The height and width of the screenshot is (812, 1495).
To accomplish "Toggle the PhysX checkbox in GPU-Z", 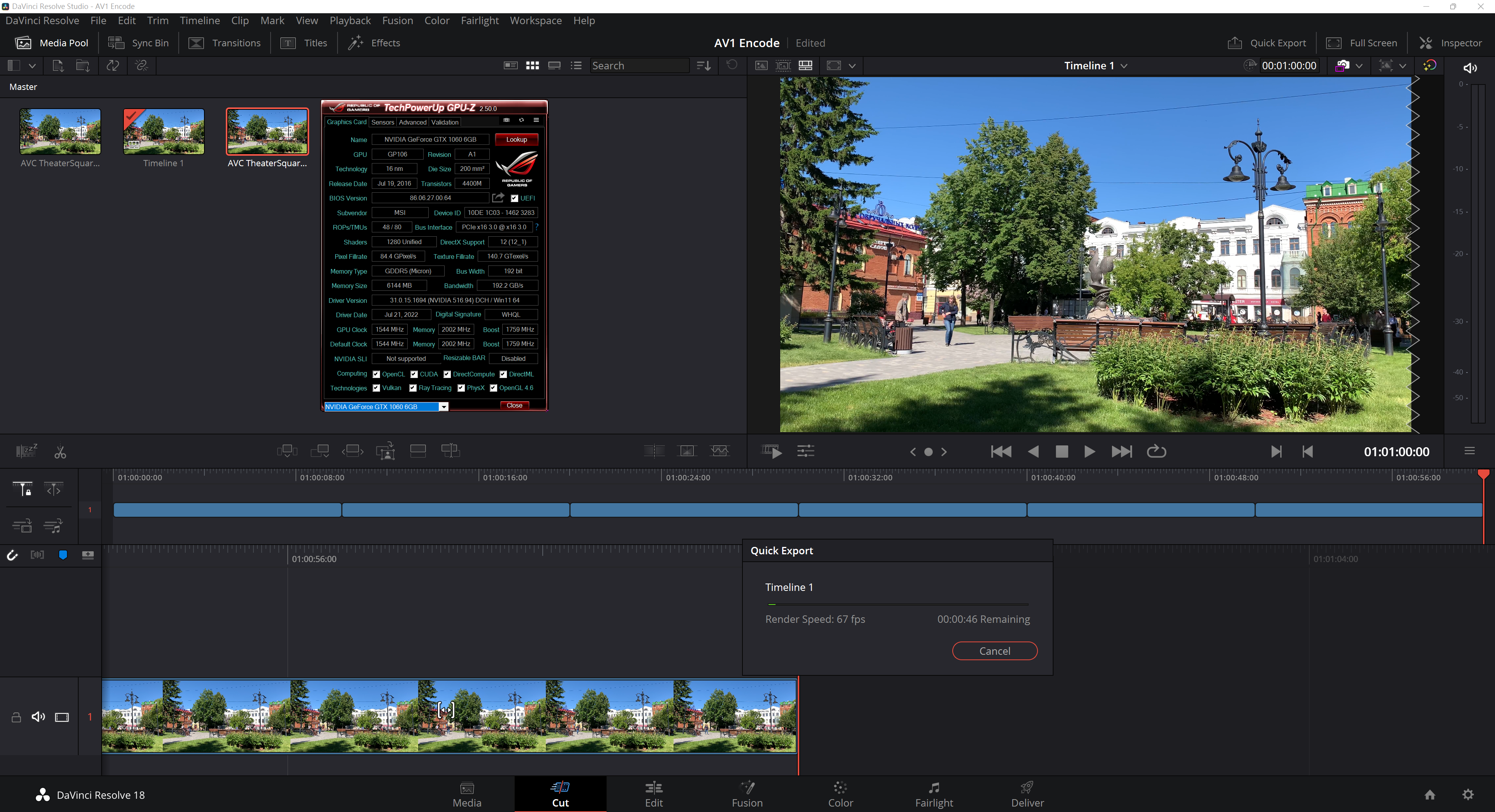I will (461, 388).
